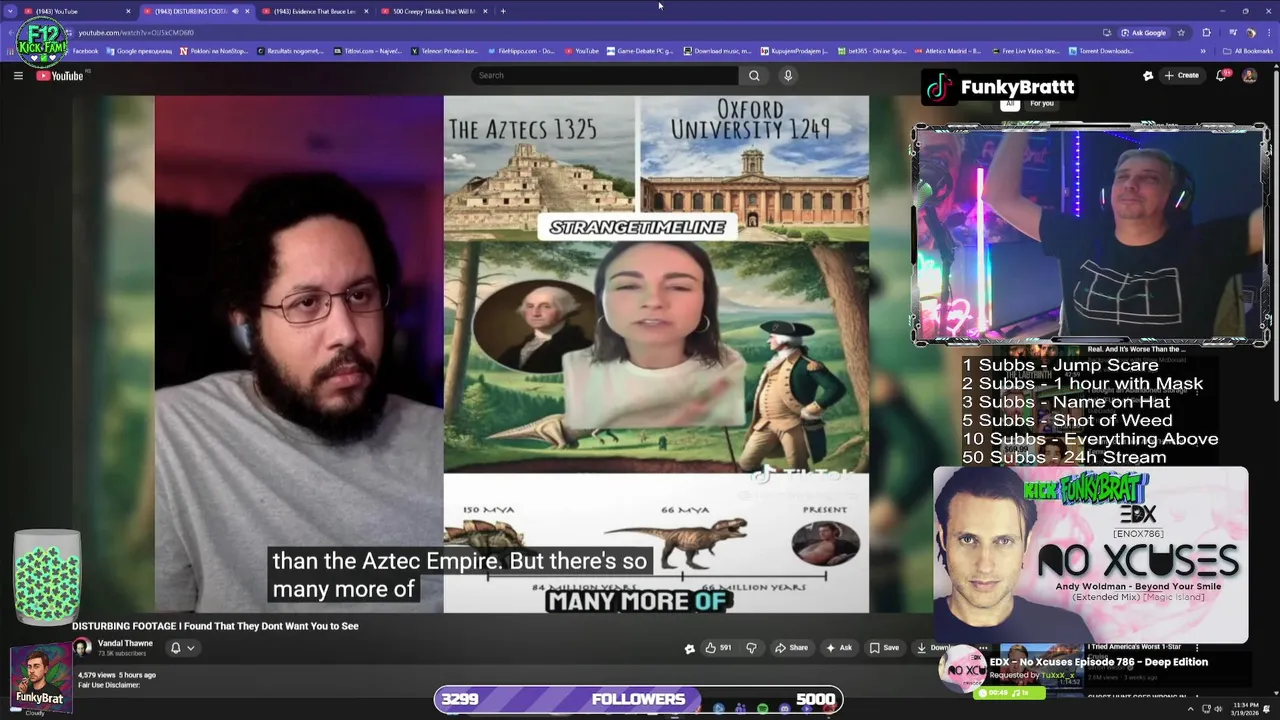Click the Spotify icon in the taskbar
The width and height of the screenshot is (1280, 720).
[763, 708]
